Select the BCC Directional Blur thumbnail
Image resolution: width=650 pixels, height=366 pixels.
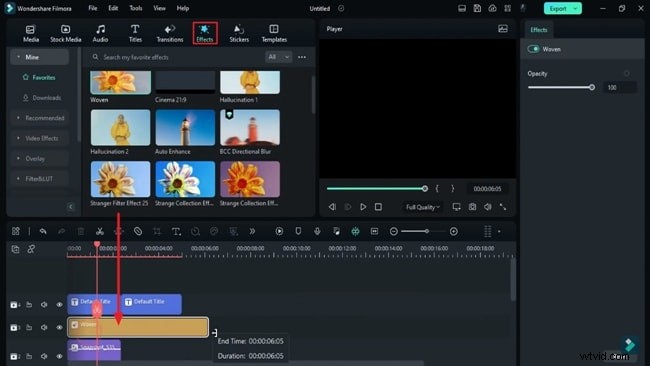250,128
